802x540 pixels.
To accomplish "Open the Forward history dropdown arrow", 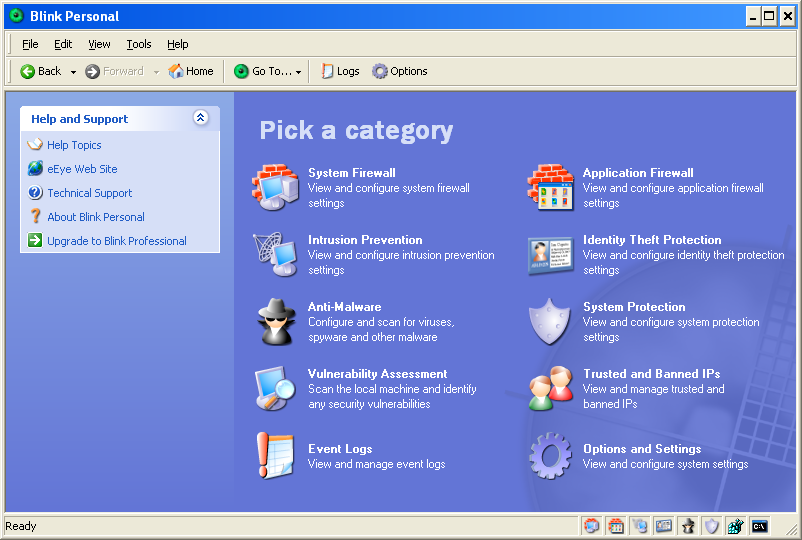I will [156, 72].
